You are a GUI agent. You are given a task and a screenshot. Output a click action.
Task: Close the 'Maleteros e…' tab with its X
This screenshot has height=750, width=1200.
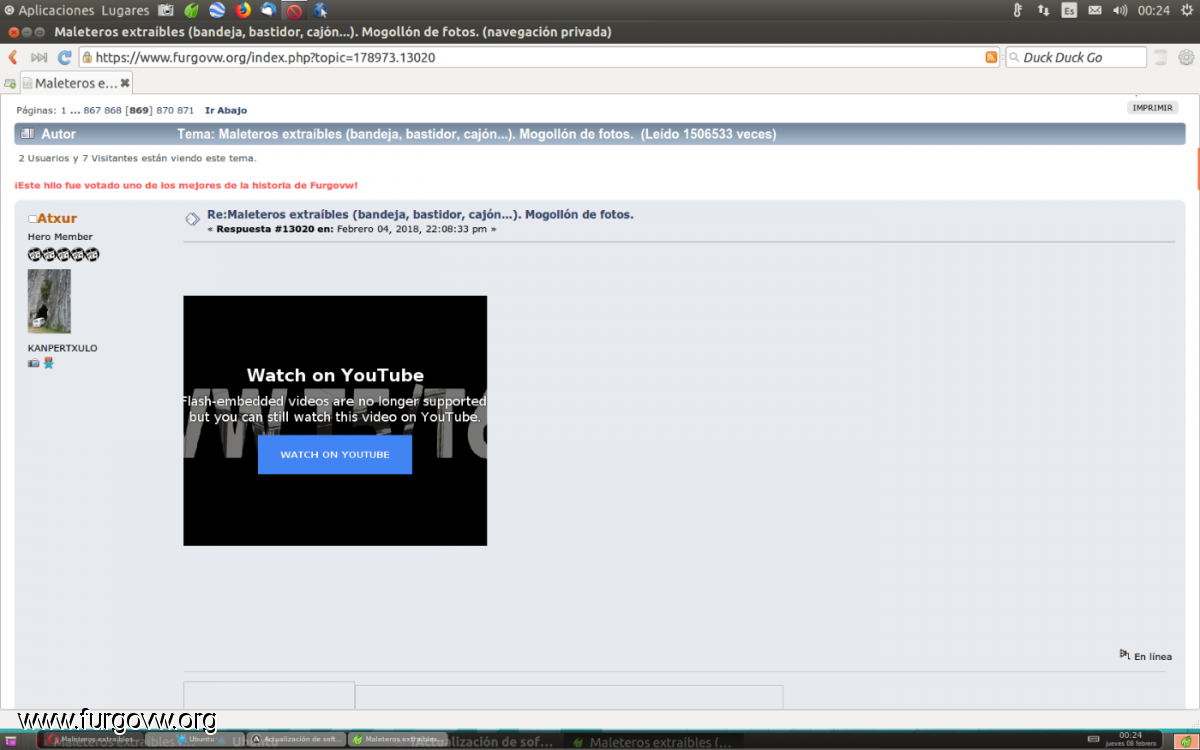pos(125,83)
